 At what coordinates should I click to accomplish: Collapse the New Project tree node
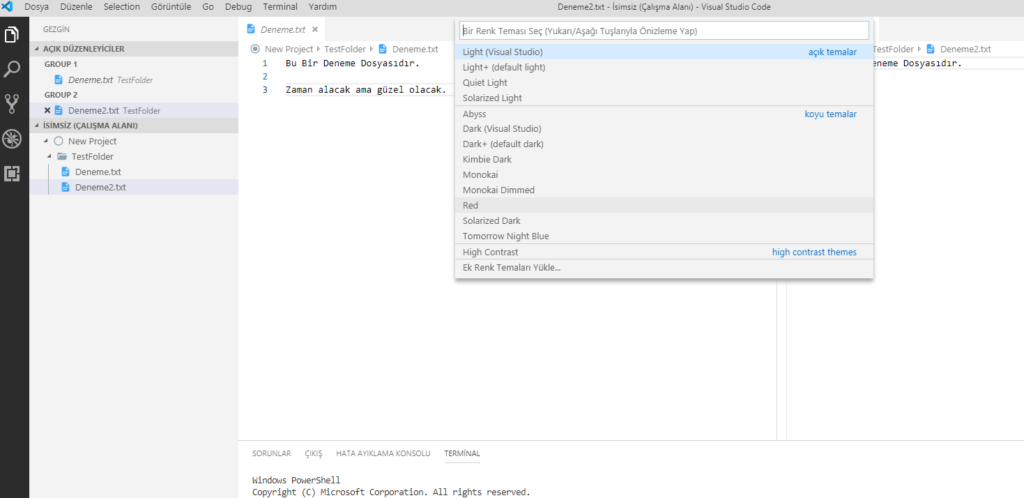[45, 141]
